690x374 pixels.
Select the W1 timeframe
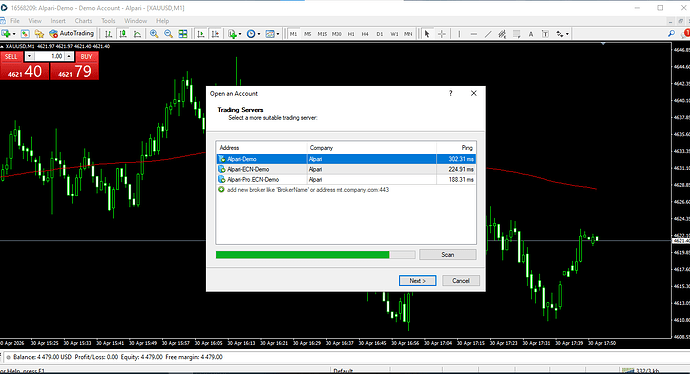(x=394, y=34)
